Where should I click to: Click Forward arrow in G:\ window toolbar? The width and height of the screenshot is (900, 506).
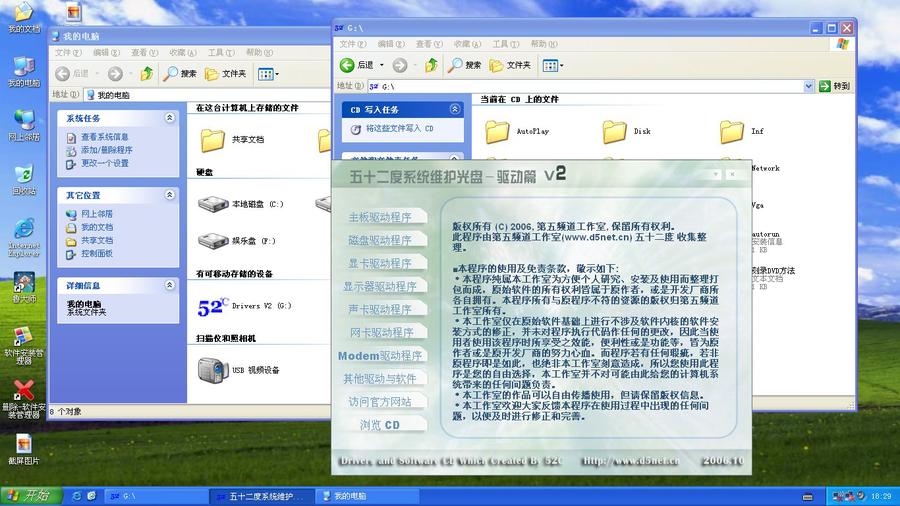(x=400, y=65)
